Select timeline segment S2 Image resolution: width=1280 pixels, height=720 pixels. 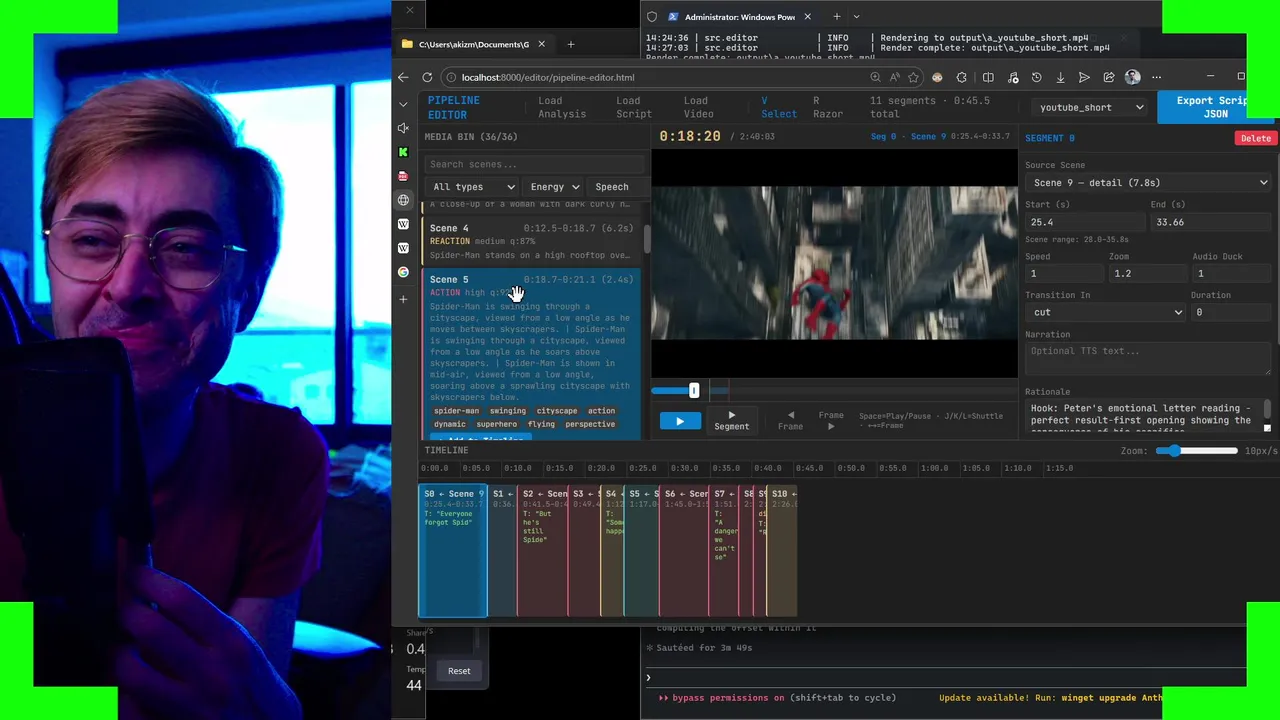[x=543, y=550]
